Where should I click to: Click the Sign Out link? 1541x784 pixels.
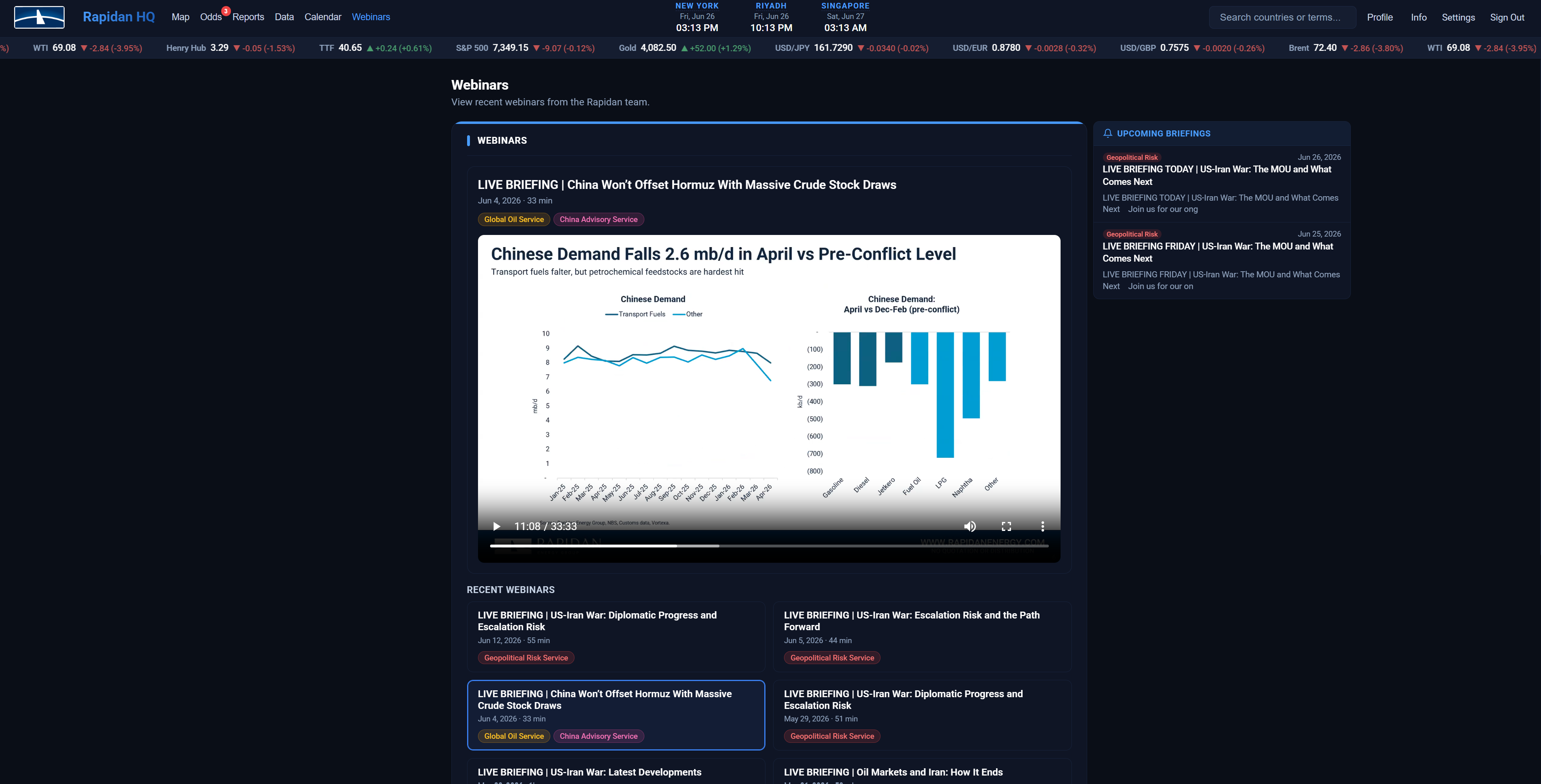(1507, 17)
